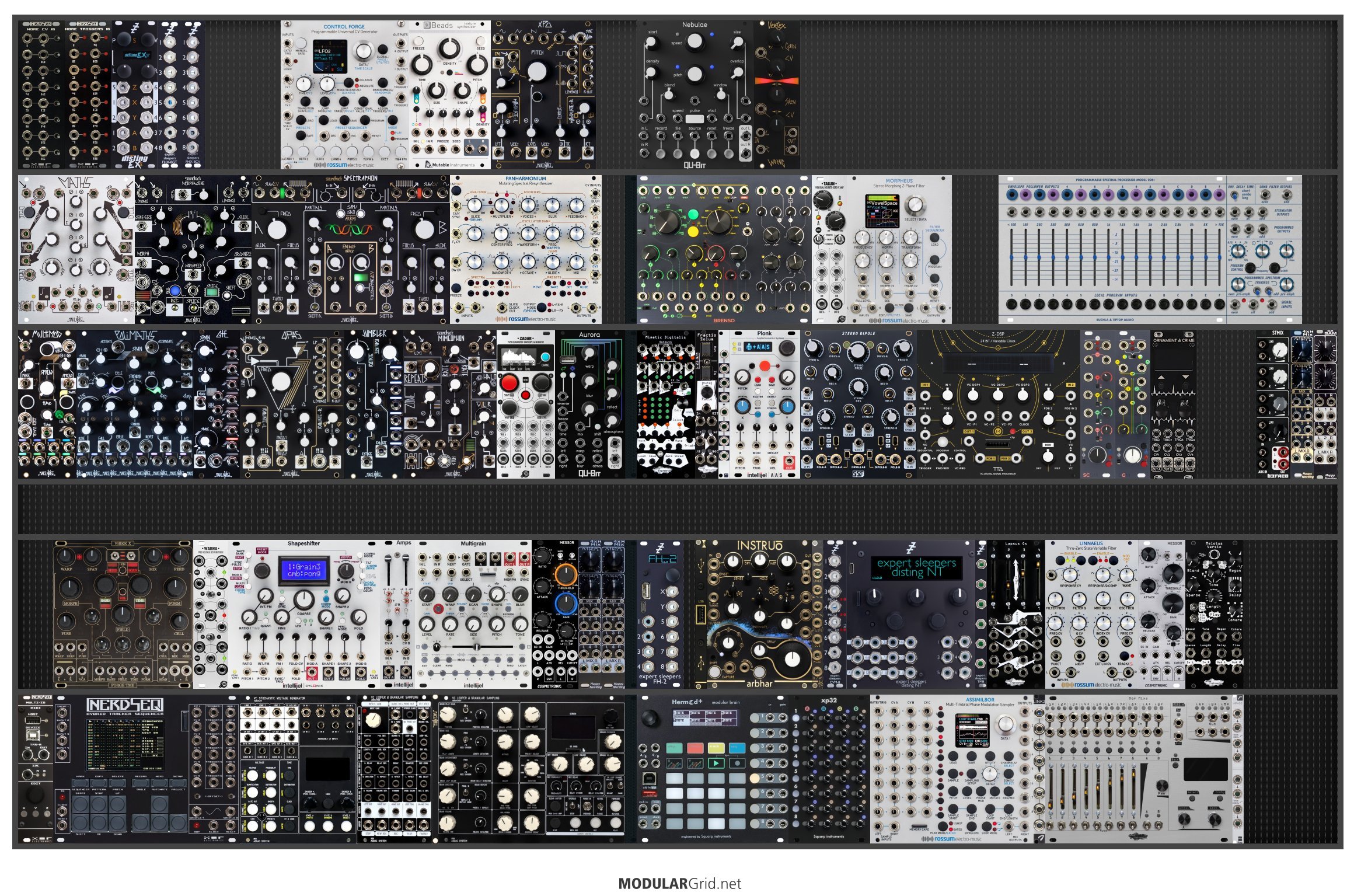Image resolution: width=1361 pixels, height=896 pixels.
Task: Select the Make Noise Polimaths module
Action: [134, 404]
